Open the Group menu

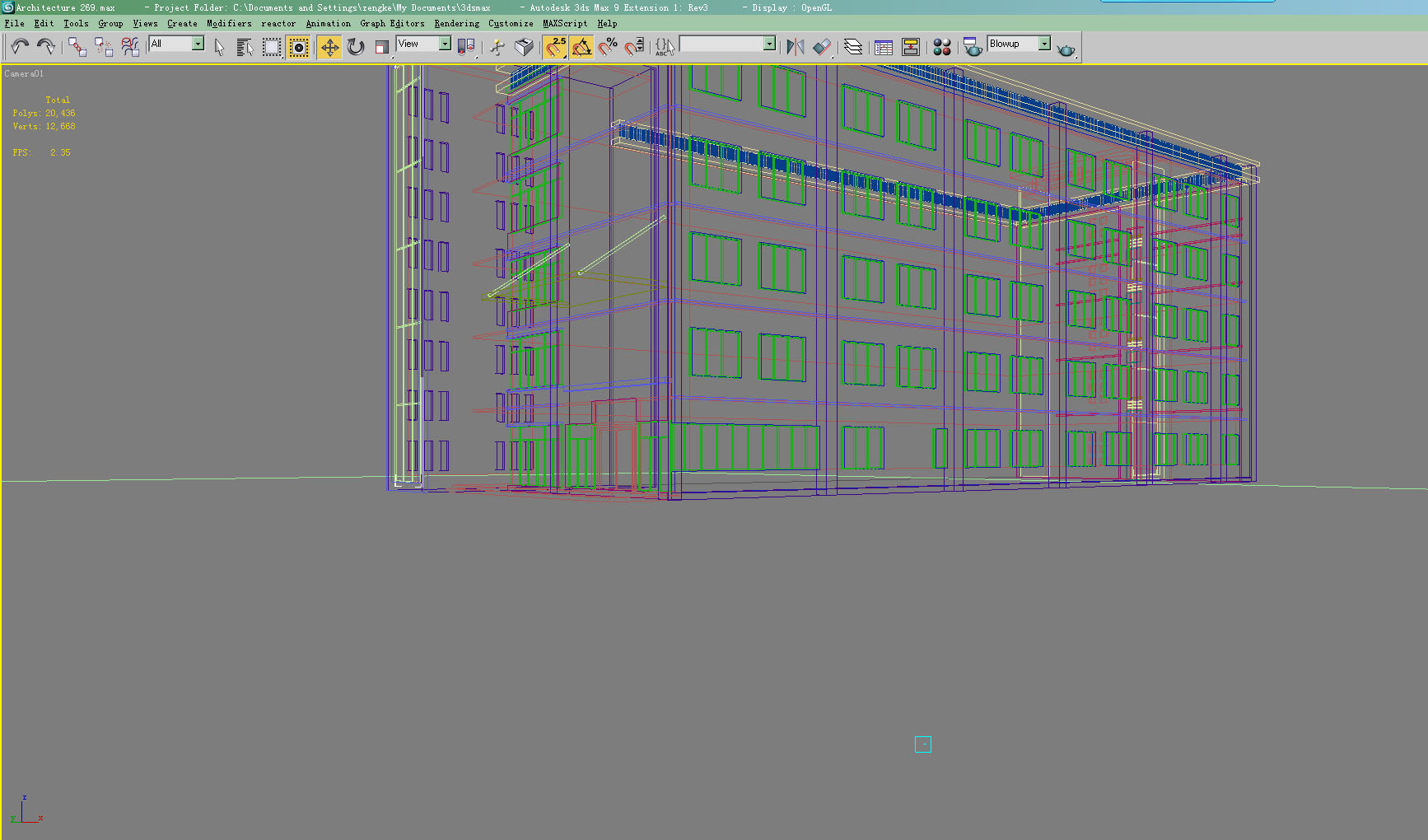click(110, 23)
